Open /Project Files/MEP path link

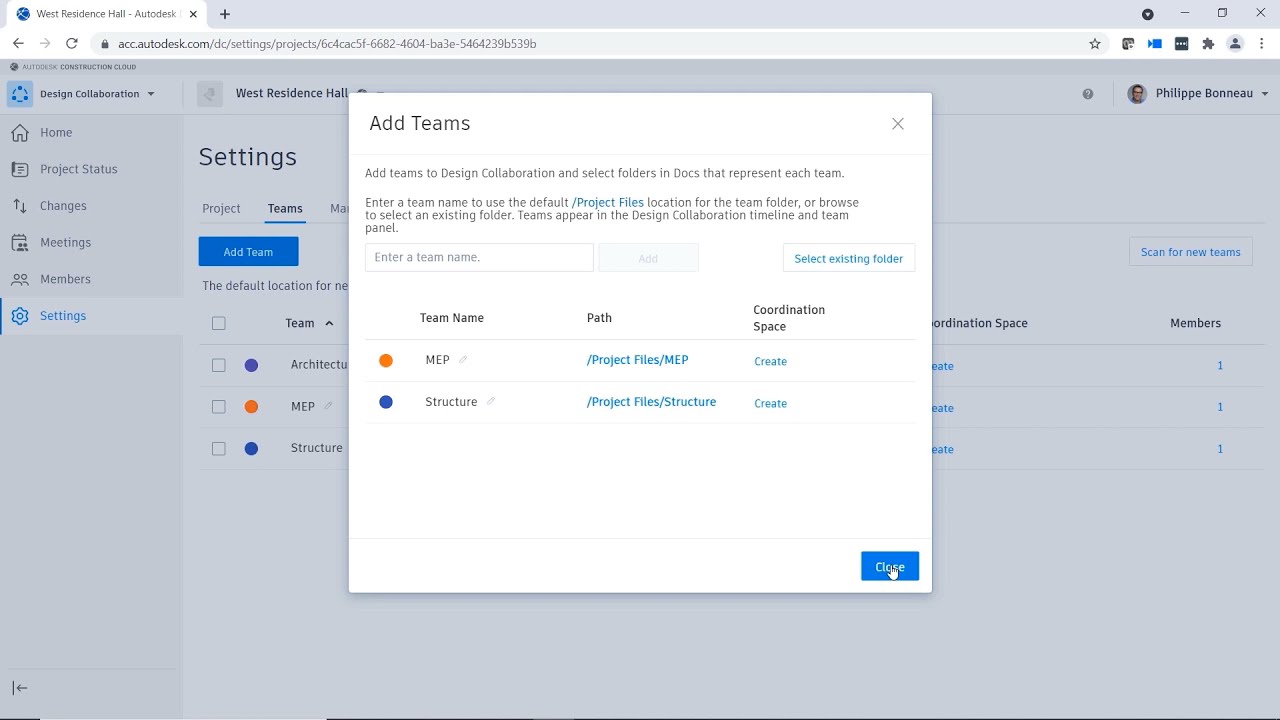[x=637, y=360]
